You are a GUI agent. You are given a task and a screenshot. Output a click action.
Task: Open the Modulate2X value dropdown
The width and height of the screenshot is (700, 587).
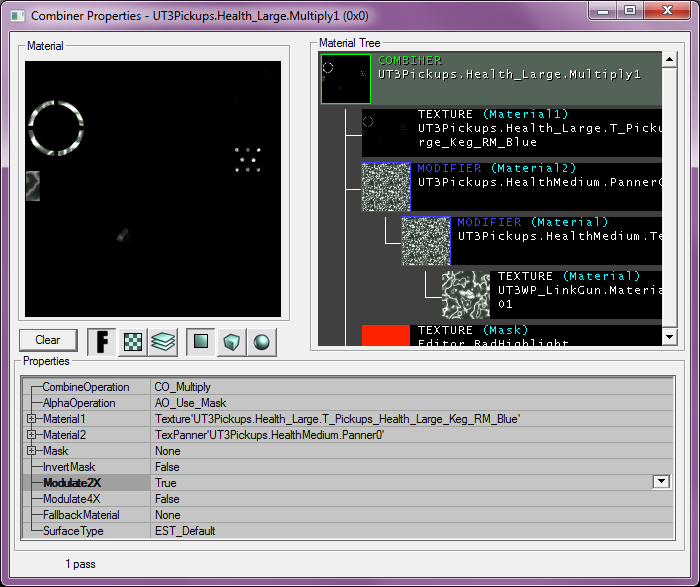tap(660, 482)
